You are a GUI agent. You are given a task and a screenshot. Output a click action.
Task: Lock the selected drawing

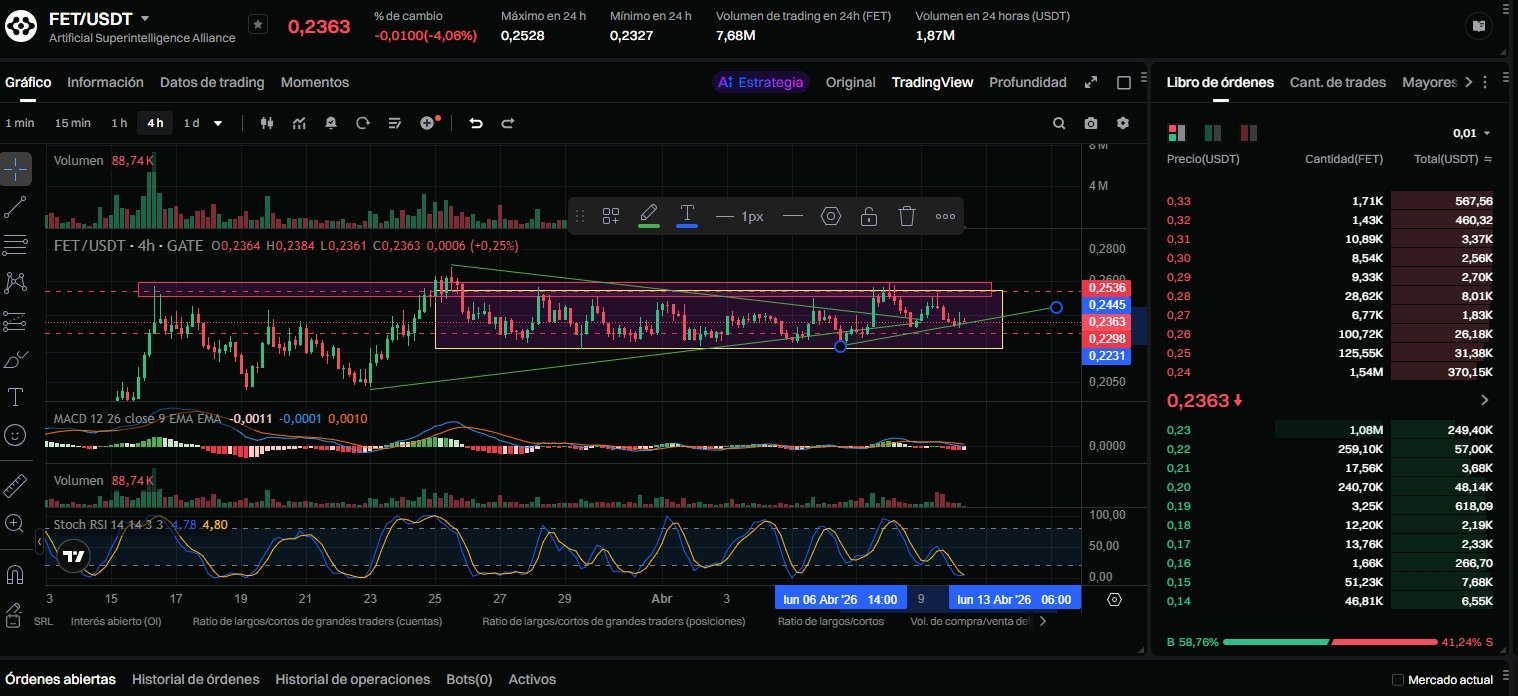[x=869, y=216]
